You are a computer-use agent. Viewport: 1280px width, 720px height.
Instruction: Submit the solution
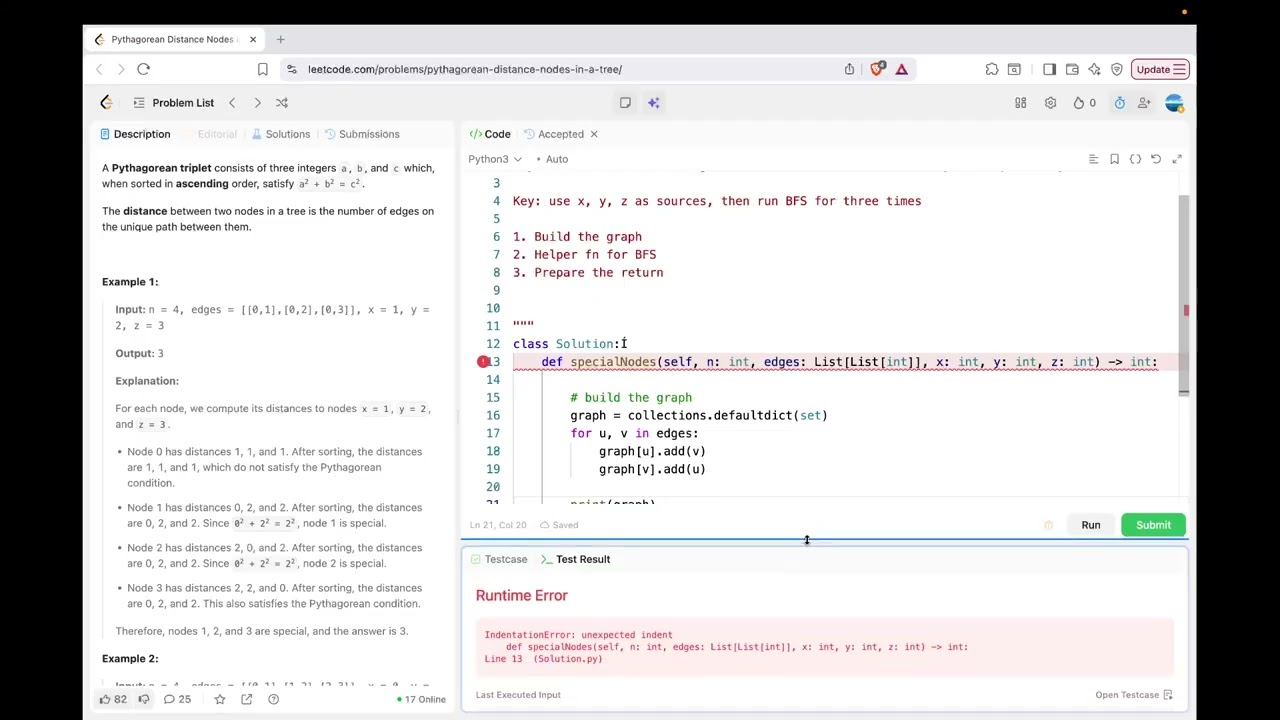pyautogui.click(x=1153, y=525)
